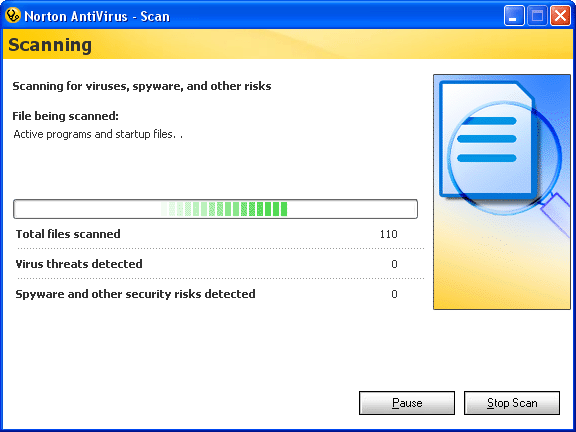Click the green scan progress bar
576x432 pixels.
[x=215, y=209]
